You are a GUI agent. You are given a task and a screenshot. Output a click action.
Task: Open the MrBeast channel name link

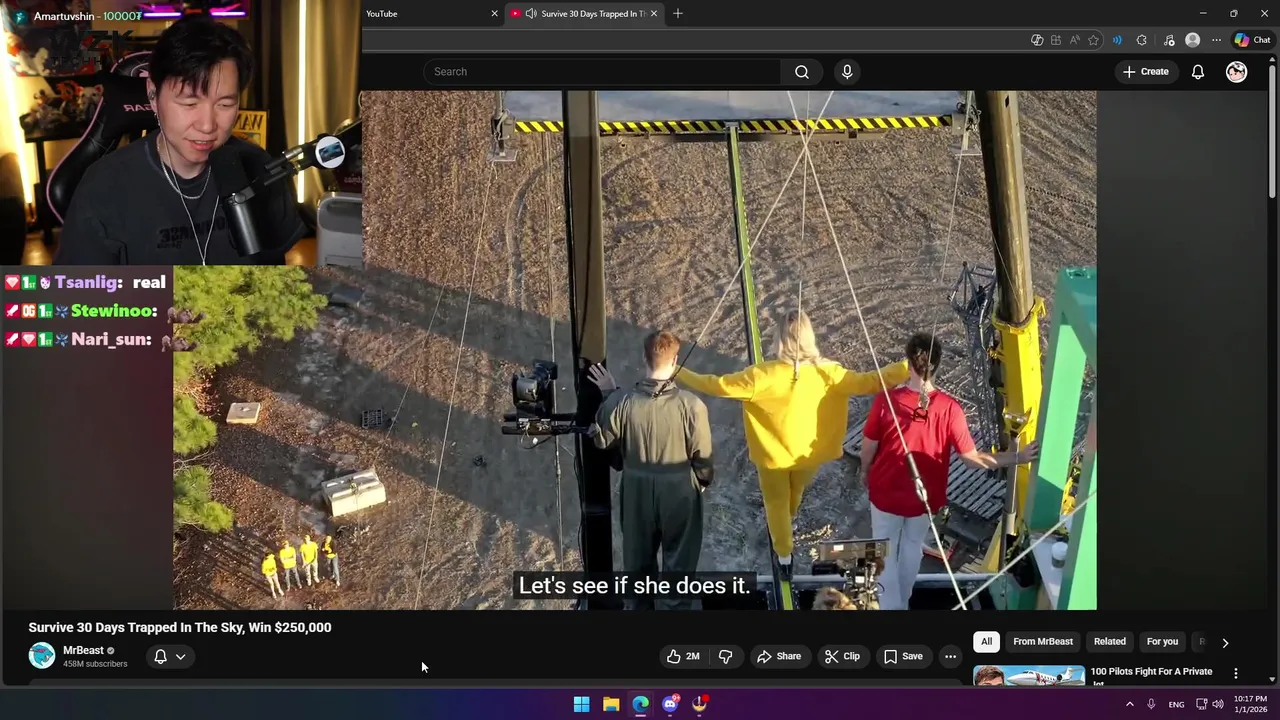tap(83, 651)
